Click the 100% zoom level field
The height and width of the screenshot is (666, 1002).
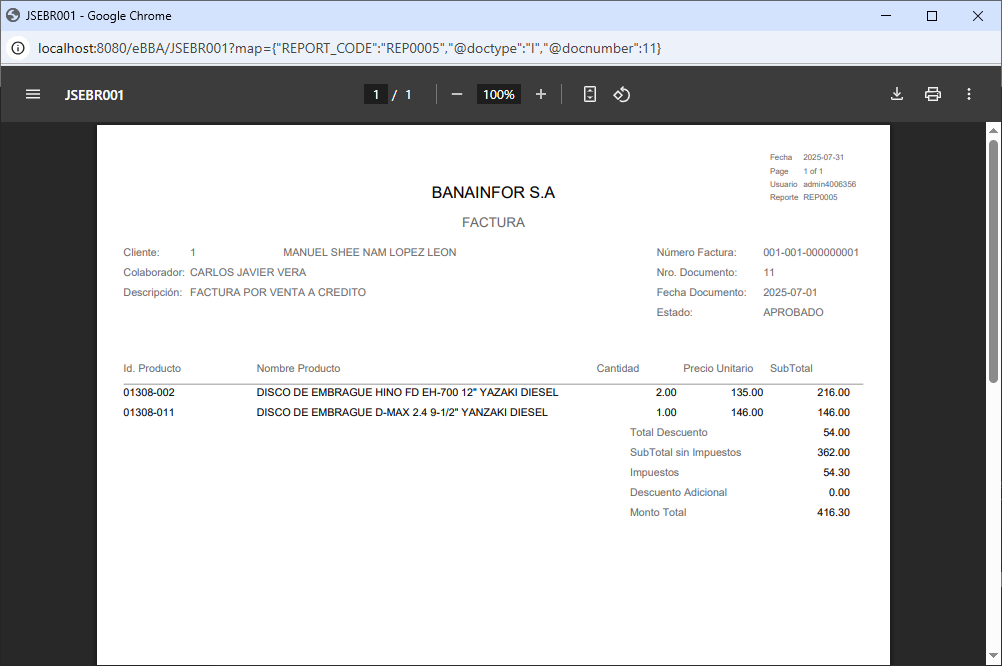pyautogui.click(x=498, y=94)
